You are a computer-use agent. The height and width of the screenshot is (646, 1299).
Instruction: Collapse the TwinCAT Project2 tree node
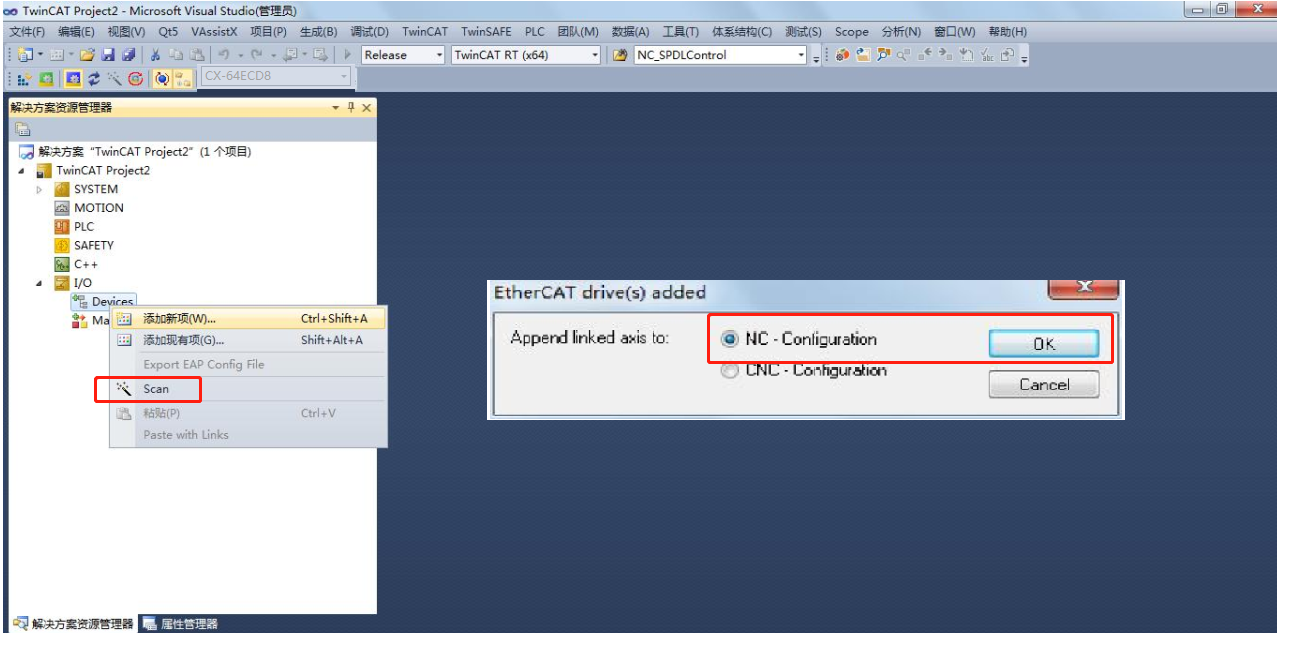coord(22,171)
